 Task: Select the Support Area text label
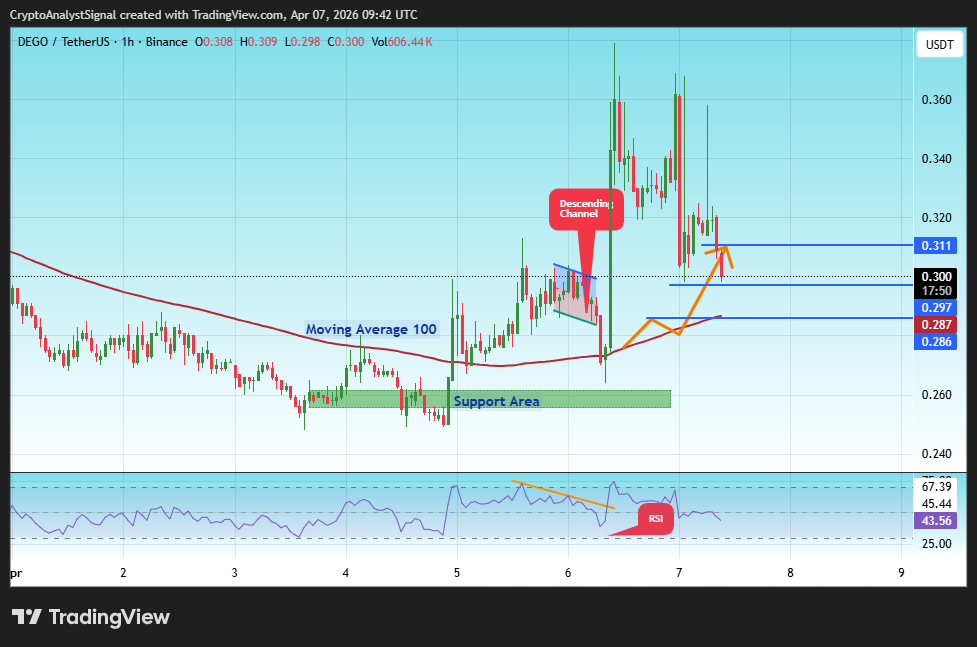point(497,401)
